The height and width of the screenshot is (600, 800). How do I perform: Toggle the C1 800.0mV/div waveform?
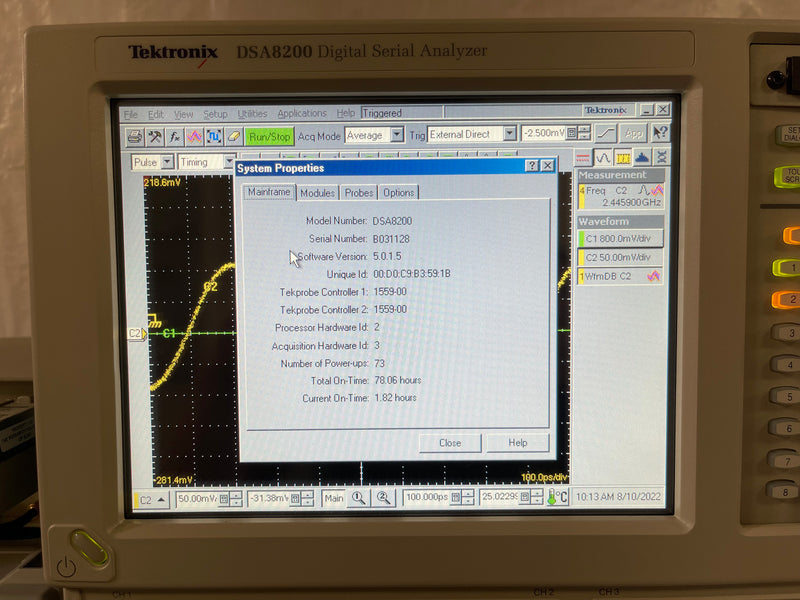click(620, 238)
